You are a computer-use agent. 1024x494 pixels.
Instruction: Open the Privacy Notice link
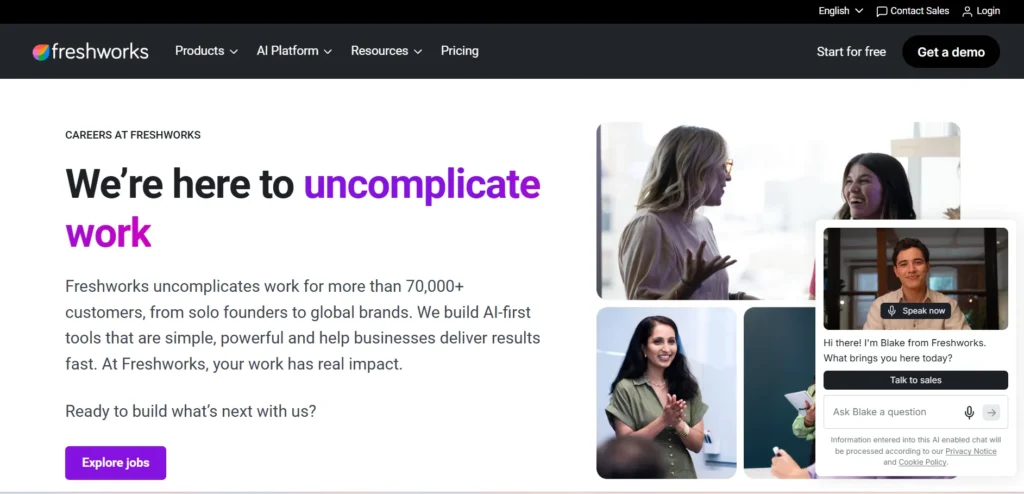point(970,452)
